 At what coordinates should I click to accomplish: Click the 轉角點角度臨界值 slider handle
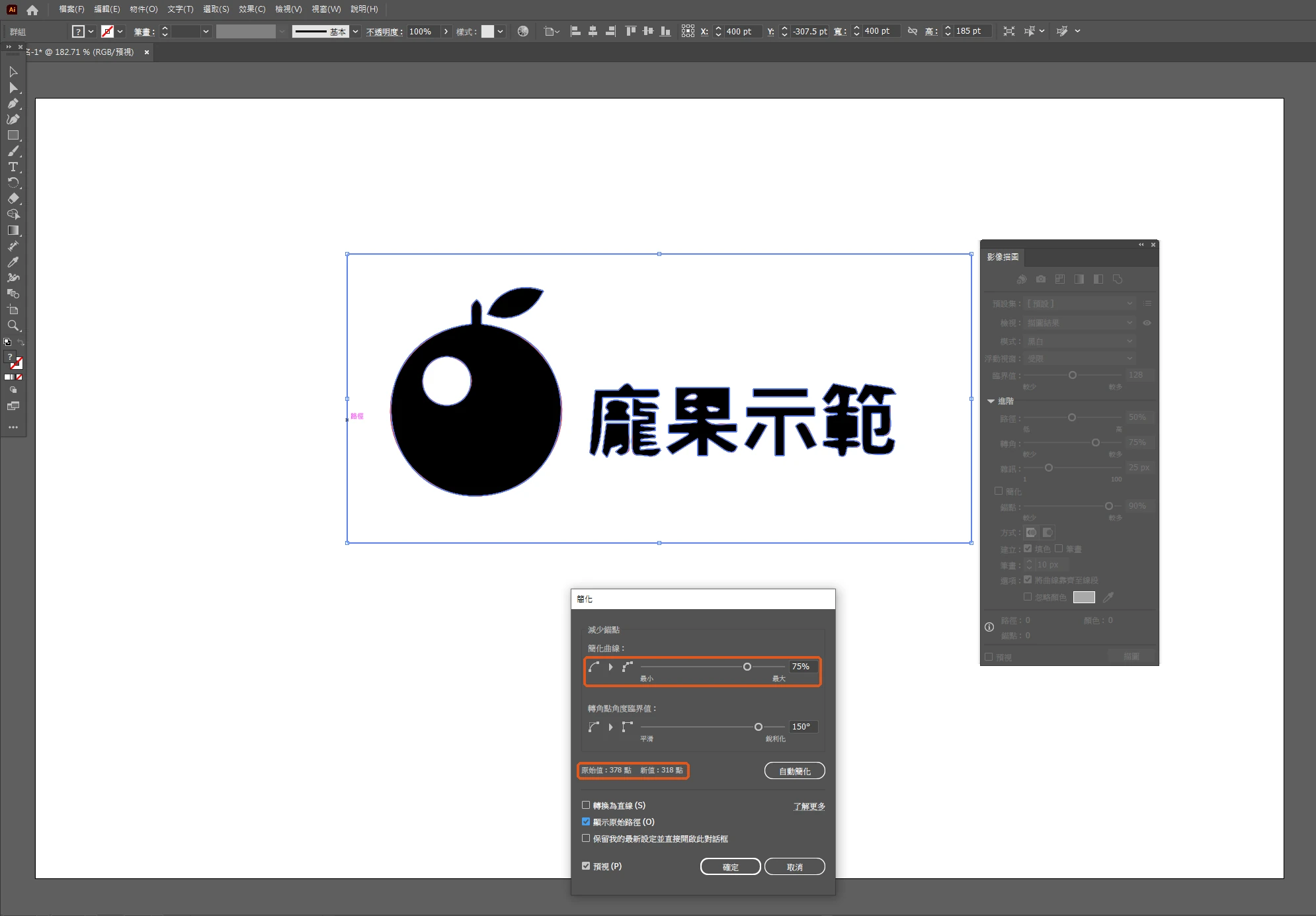pyautogui.click(x=759, y=727)
